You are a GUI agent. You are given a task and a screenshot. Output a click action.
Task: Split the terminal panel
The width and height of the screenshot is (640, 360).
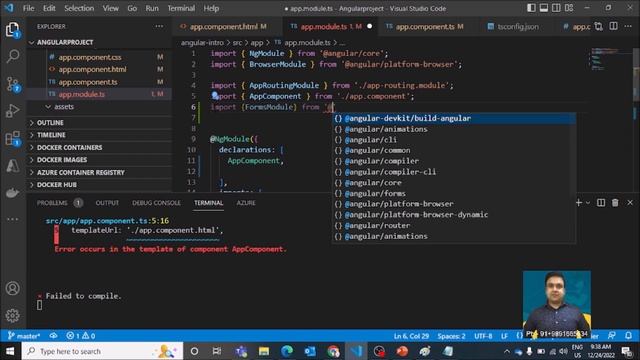pos(601,202)
